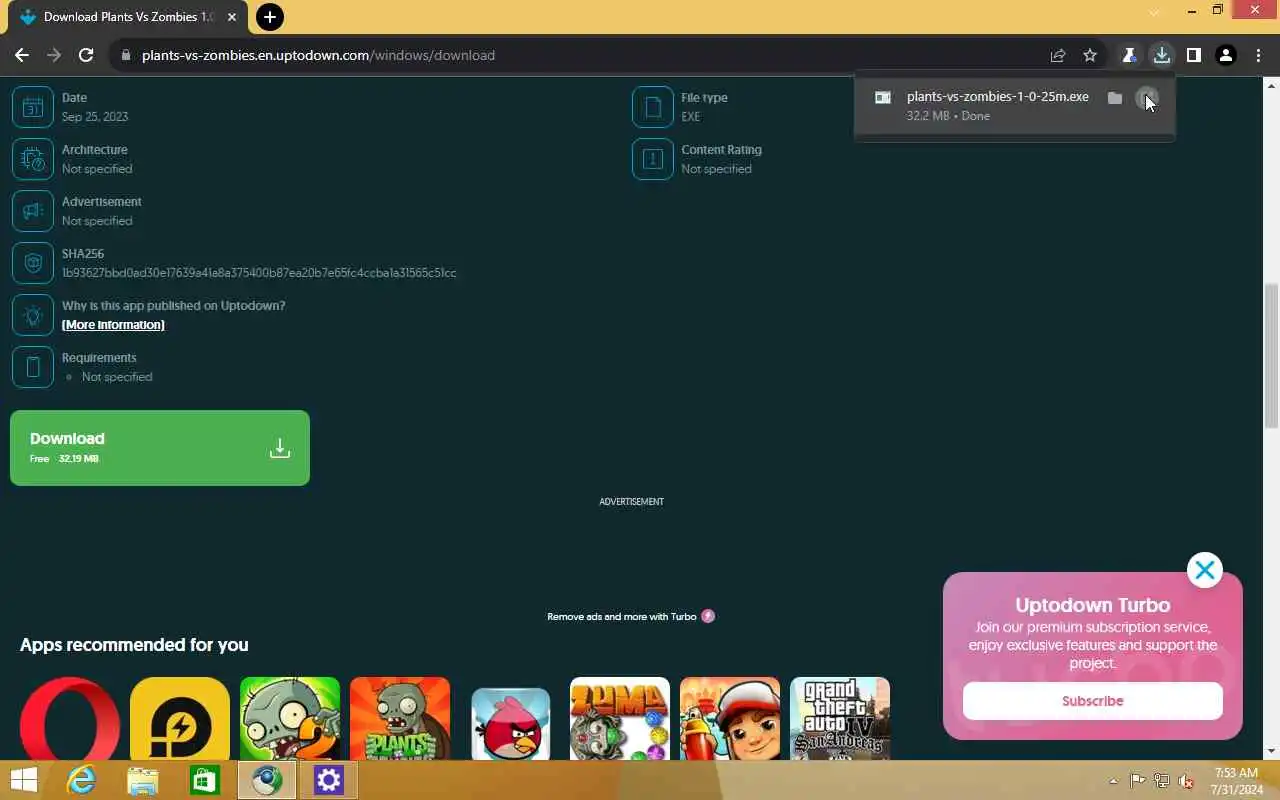Screen dimensions: 1280x800
Task: Click the lightbulb icon beside Why published
Action: (32, 315)
